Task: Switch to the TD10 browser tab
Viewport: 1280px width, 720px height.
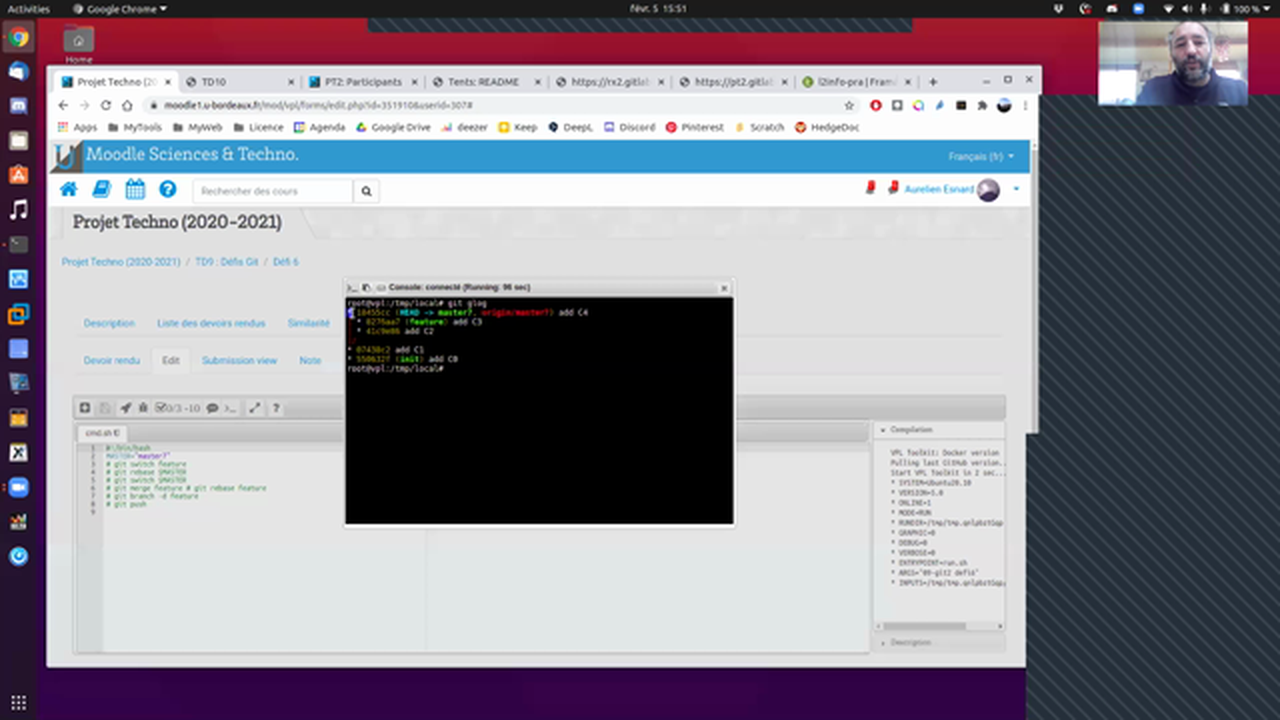Action: tap(238, 82)
